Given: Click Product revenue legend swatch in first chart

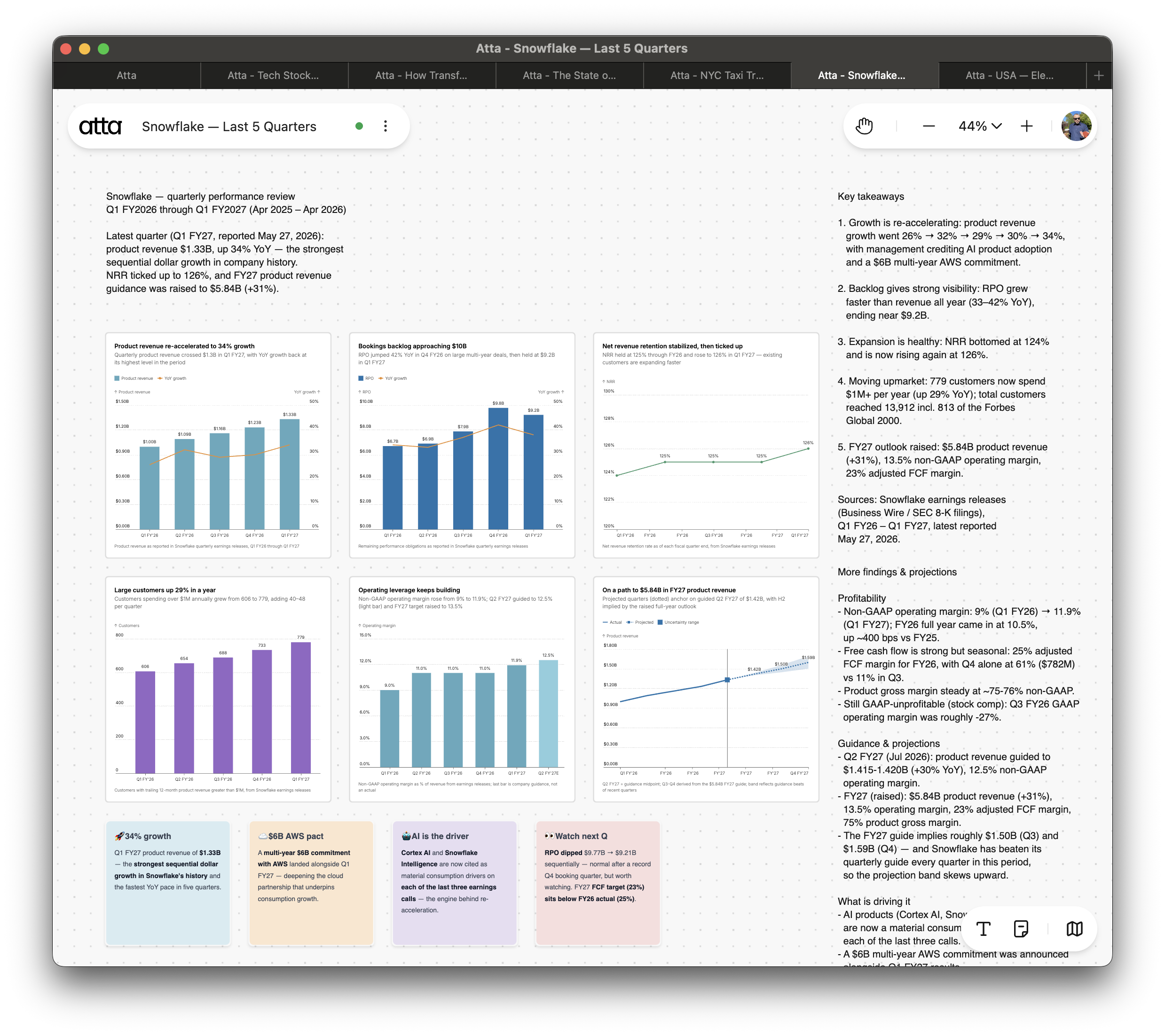Looking at the screenshot, I should (117, 378).
